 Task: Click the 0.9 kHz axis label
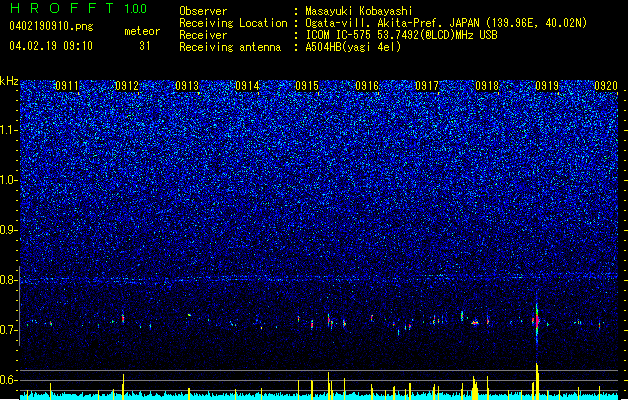point(9,230)
